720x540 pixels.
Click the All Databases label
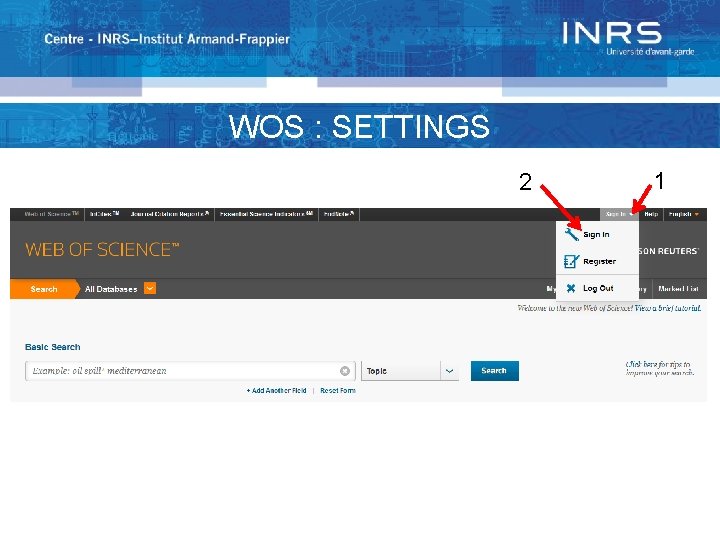111,289
